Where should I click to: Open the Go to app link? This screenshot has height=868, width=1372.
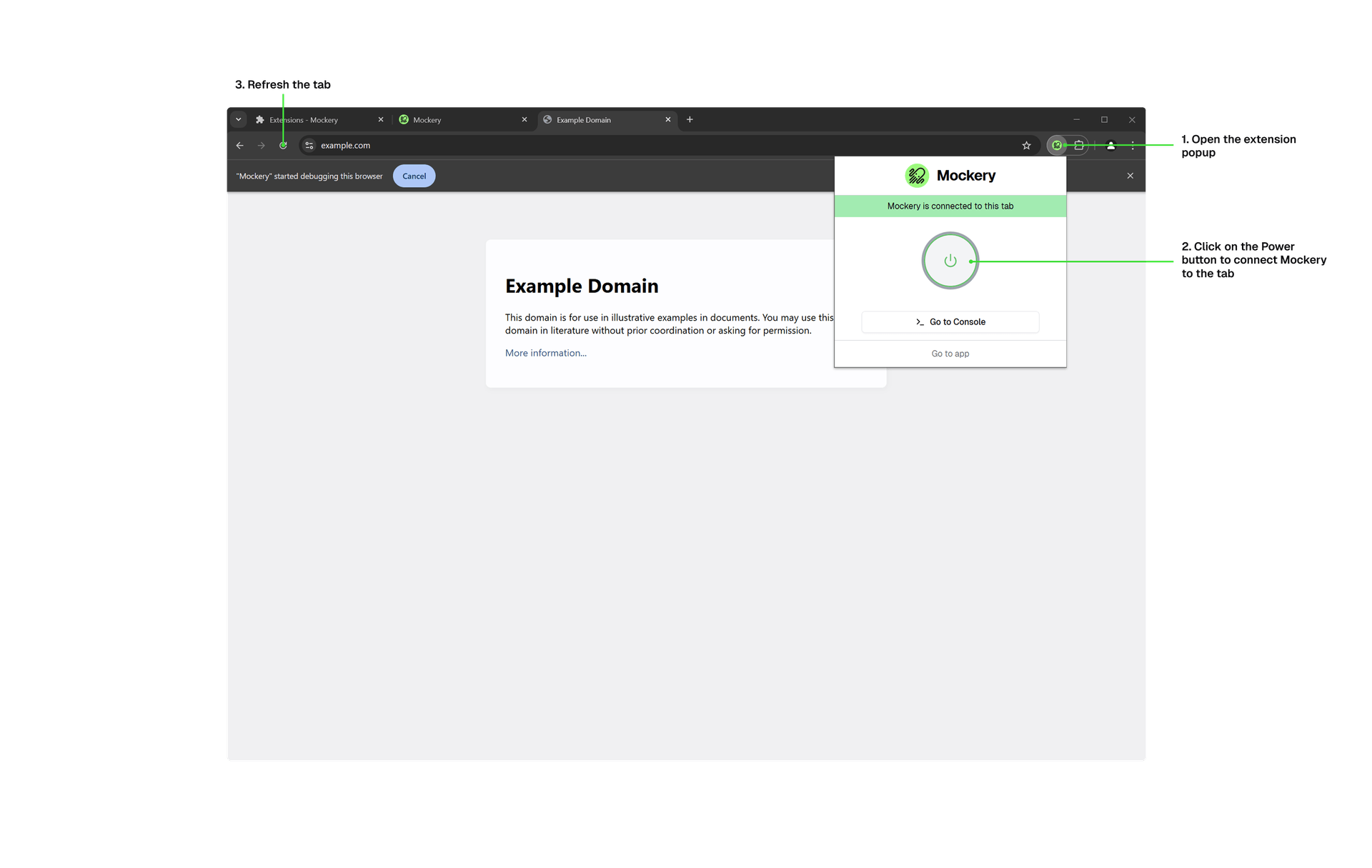(950, 354)
